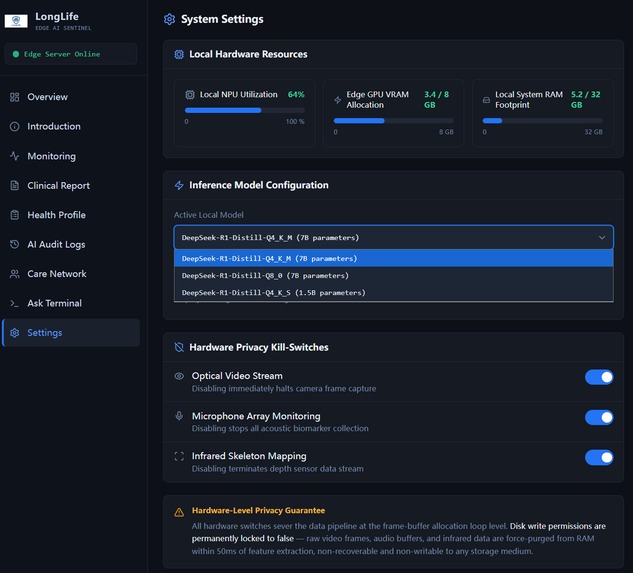Viewport: 633px width, 573px height.
Task: Open the Introduction section
Action: tap(71, 126)
